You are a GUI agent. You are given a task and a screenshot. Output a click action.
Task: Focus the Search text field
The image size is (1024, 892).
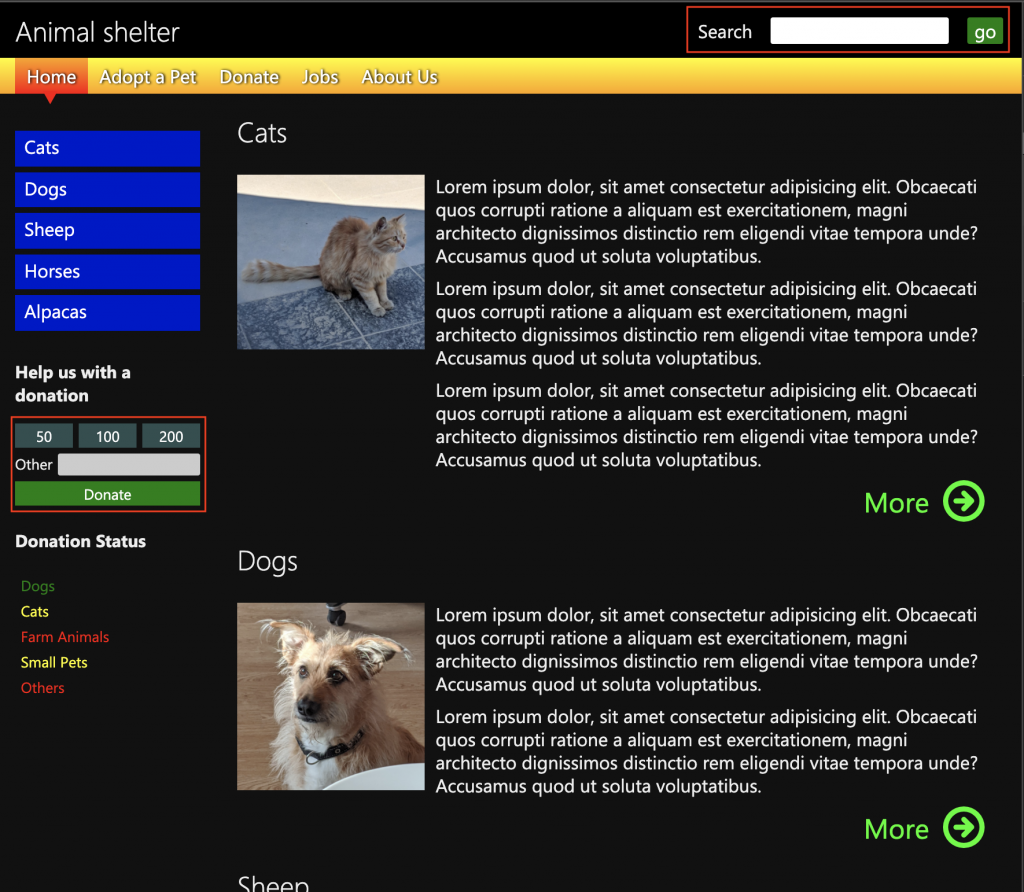859,31
